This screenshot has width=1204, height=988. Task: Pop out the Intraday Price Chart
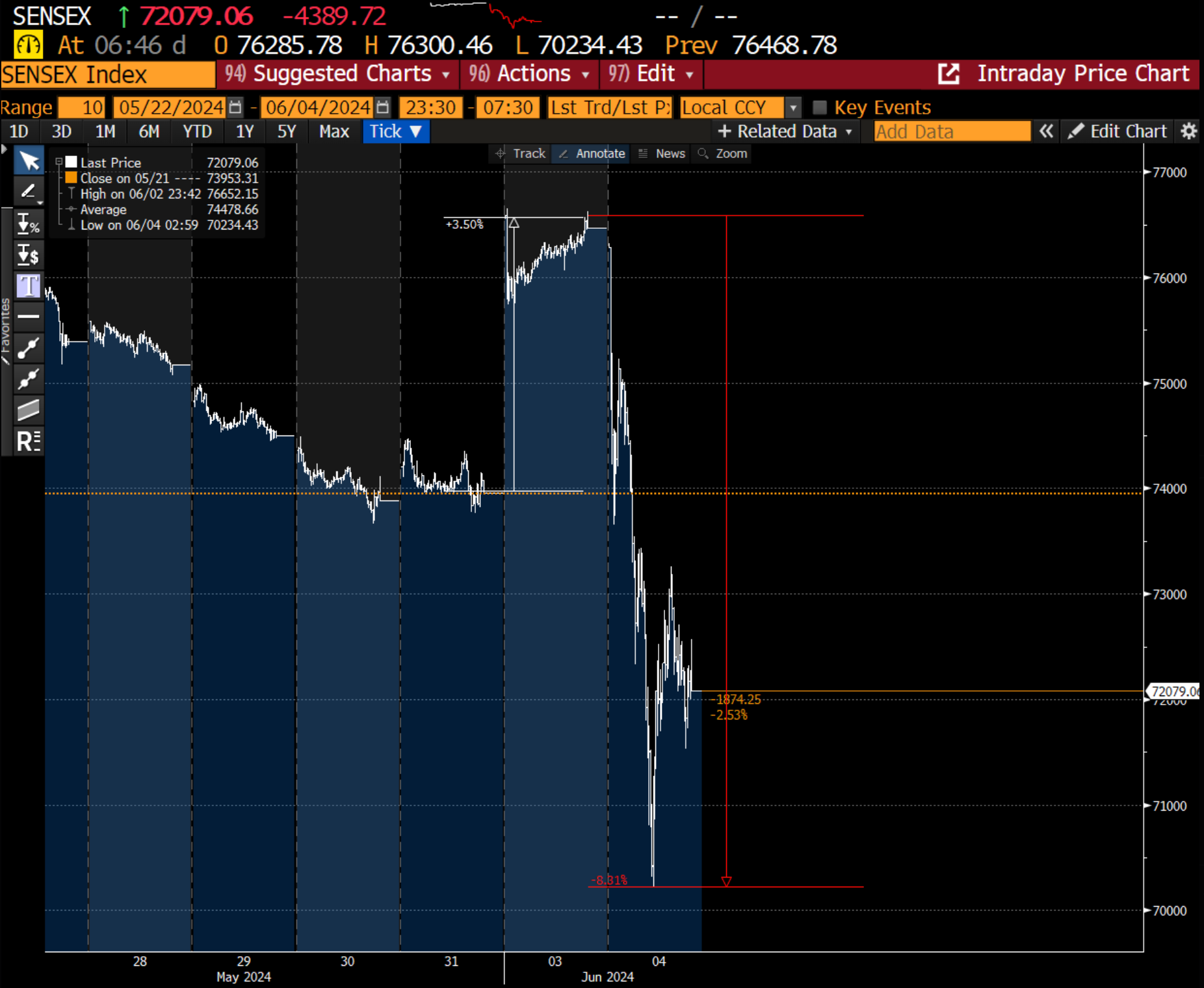pos(949,74)
